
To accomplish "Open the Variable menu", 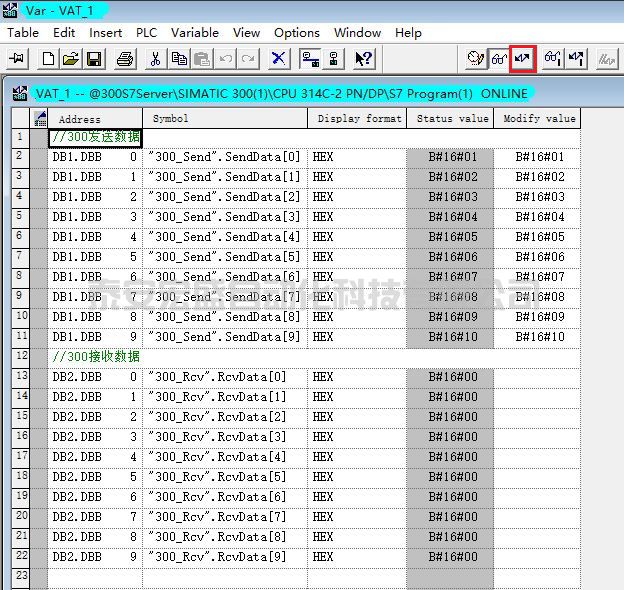I will 194,32.
